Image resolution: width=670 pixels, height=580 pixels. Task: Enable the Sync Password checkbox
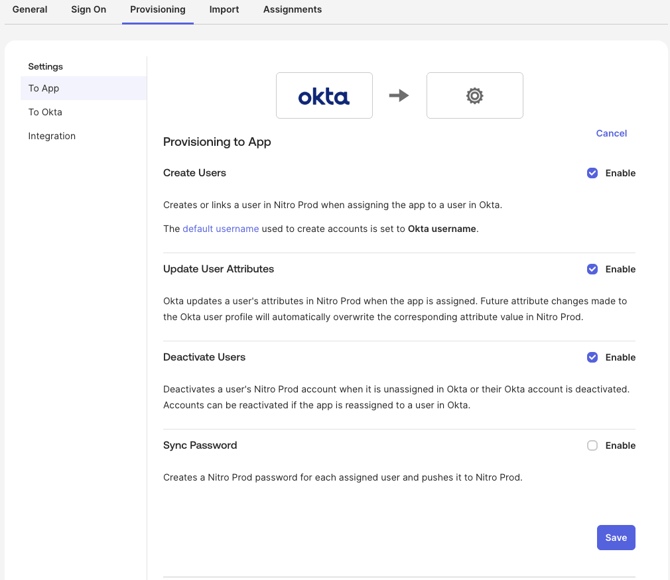point(592,446)
